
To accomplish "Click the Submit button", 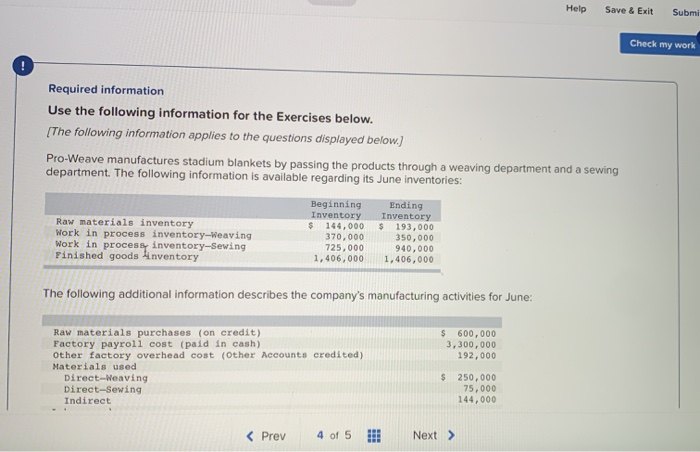I will 686,13.
